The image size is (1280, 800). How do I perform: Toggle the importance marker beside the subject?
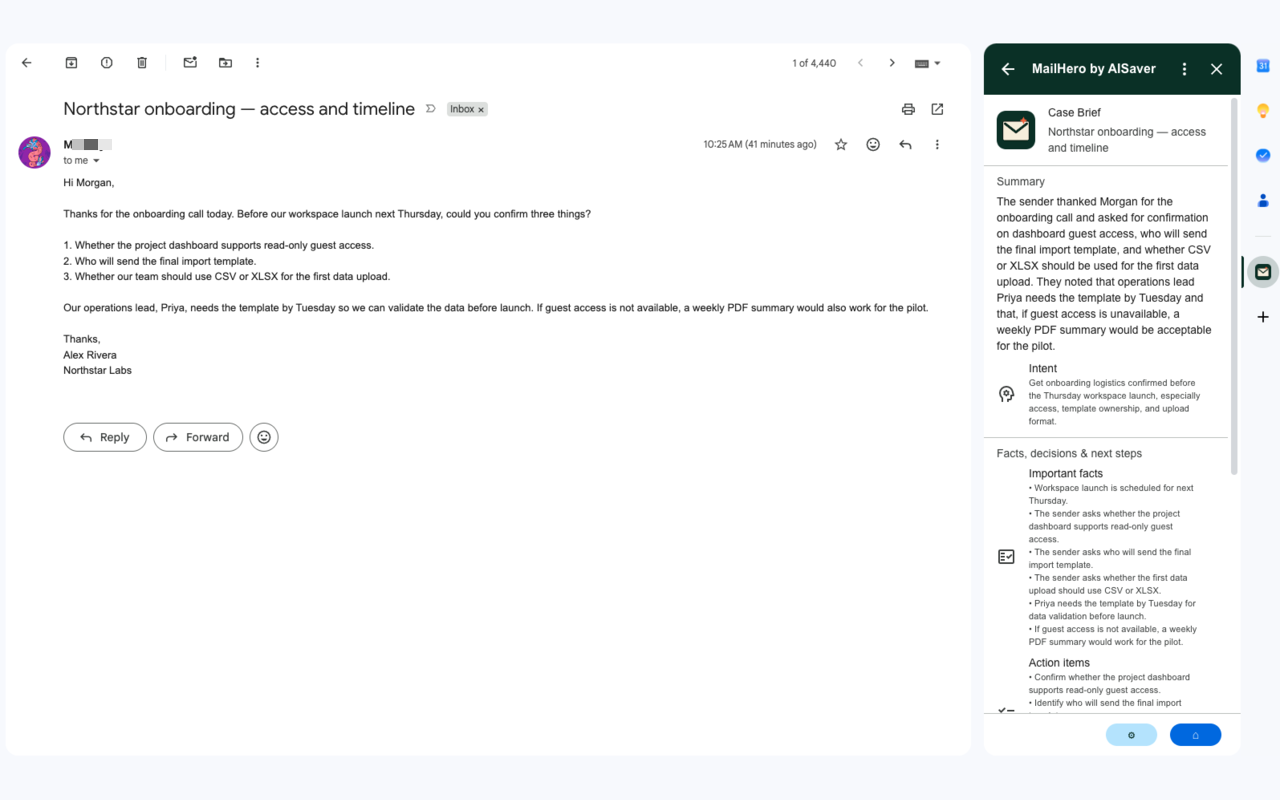[431, 109]
